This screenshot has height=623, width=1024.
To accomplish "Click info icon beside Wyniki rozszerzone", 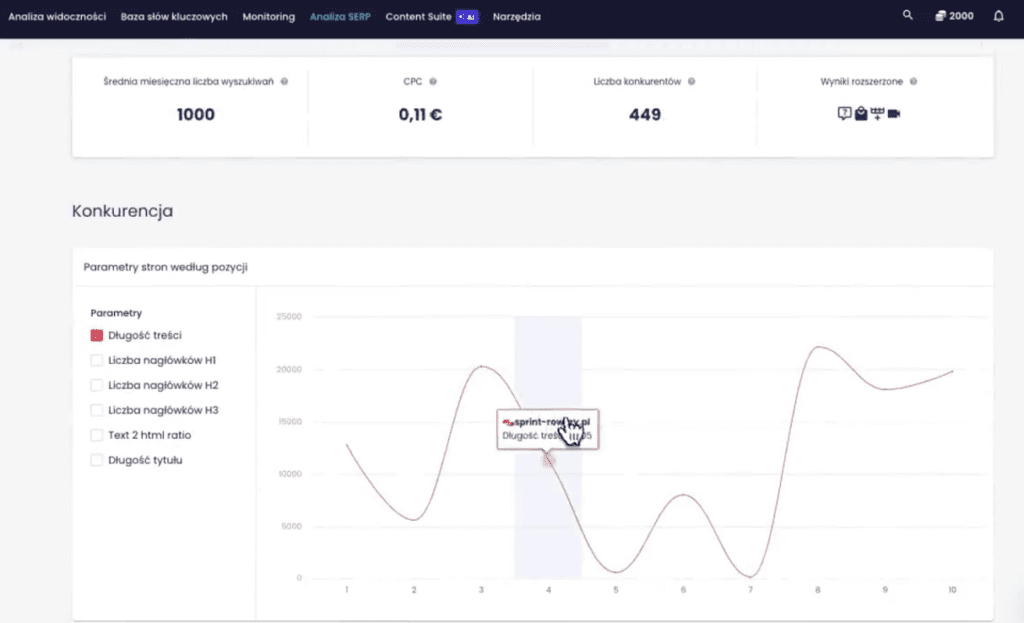I will pos(914,82).
